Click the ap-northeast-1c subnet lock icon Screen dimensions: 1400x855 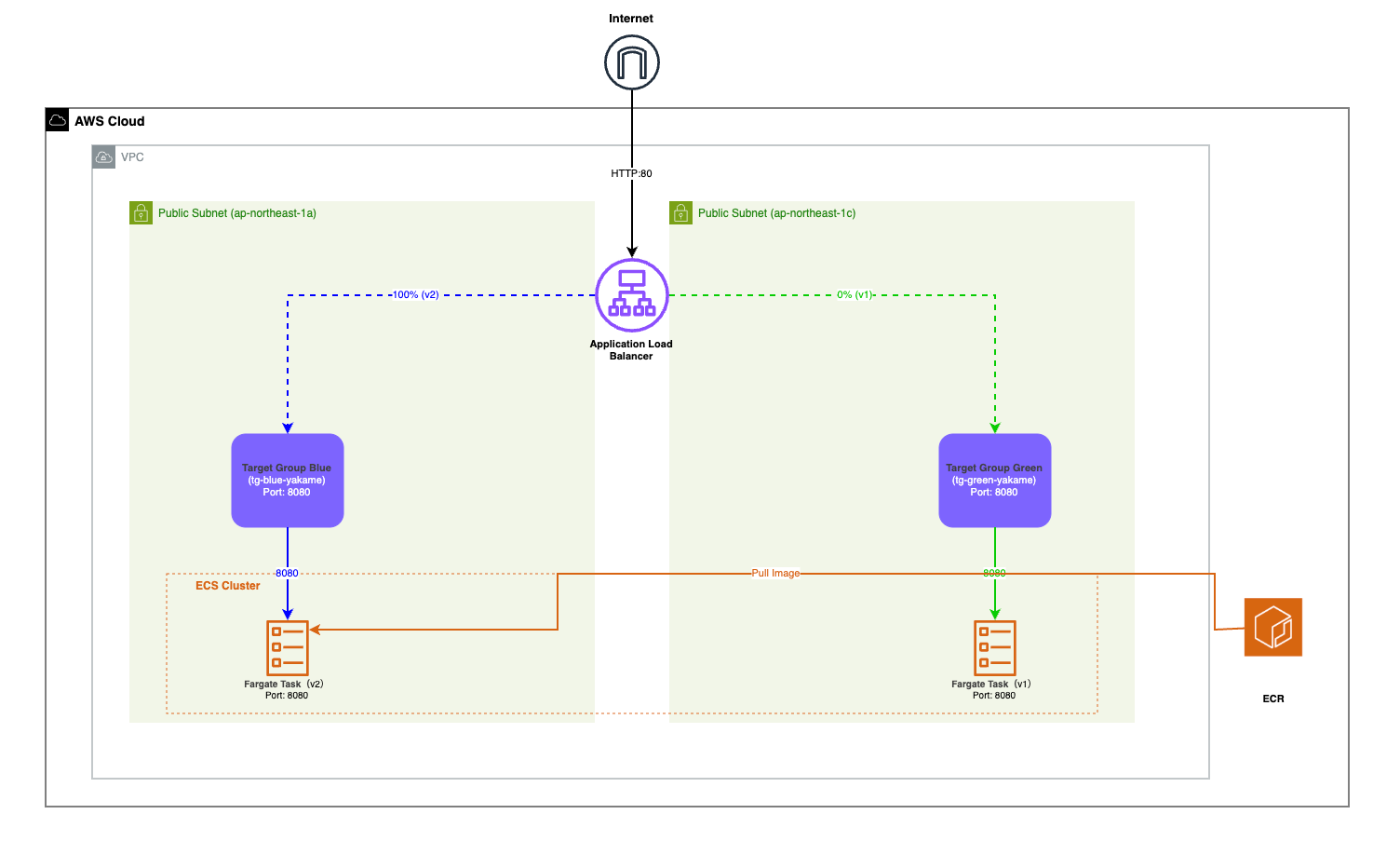tap(680, 213)
